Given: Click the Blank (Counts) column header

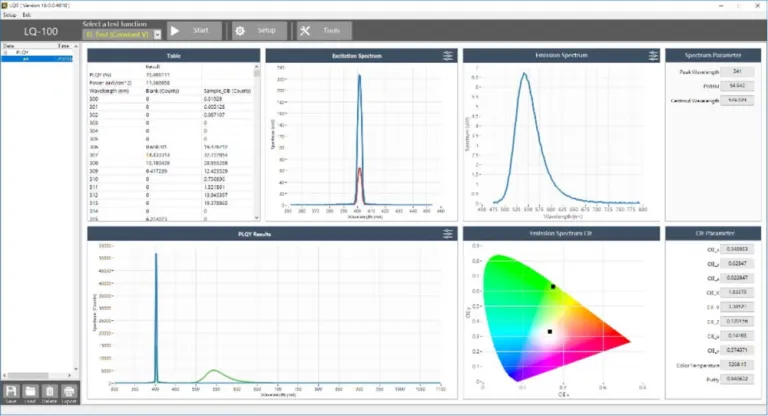Looking at the screenshot, I should (162, 91).
